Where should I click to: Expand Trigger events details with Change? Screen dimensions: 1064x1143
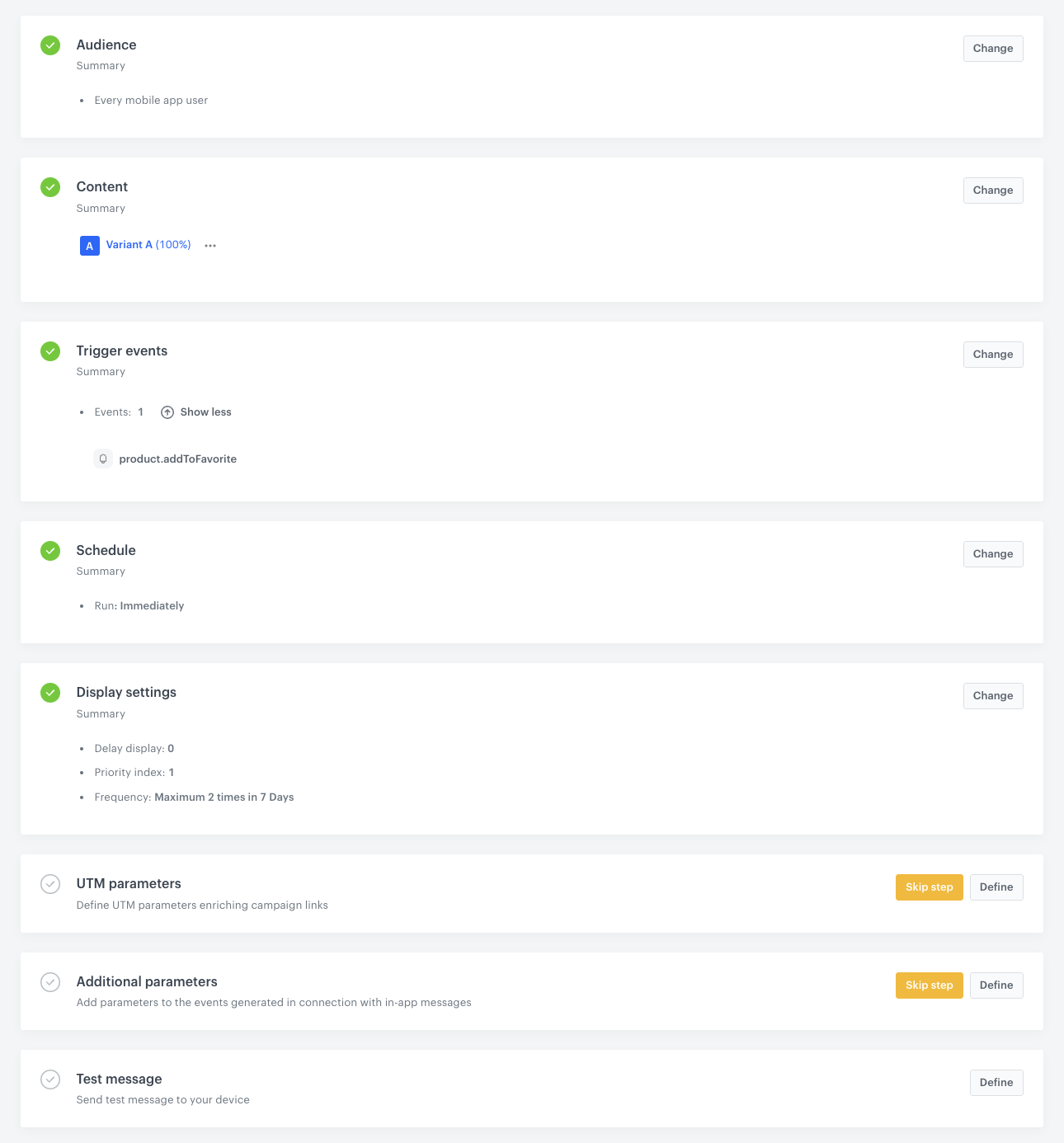pyautogui.click(x=992, y=354)
